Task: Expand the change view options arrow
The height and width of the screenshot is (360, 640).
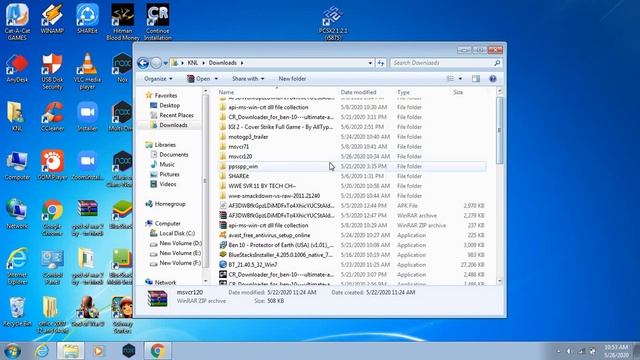Action: [460, 79]
